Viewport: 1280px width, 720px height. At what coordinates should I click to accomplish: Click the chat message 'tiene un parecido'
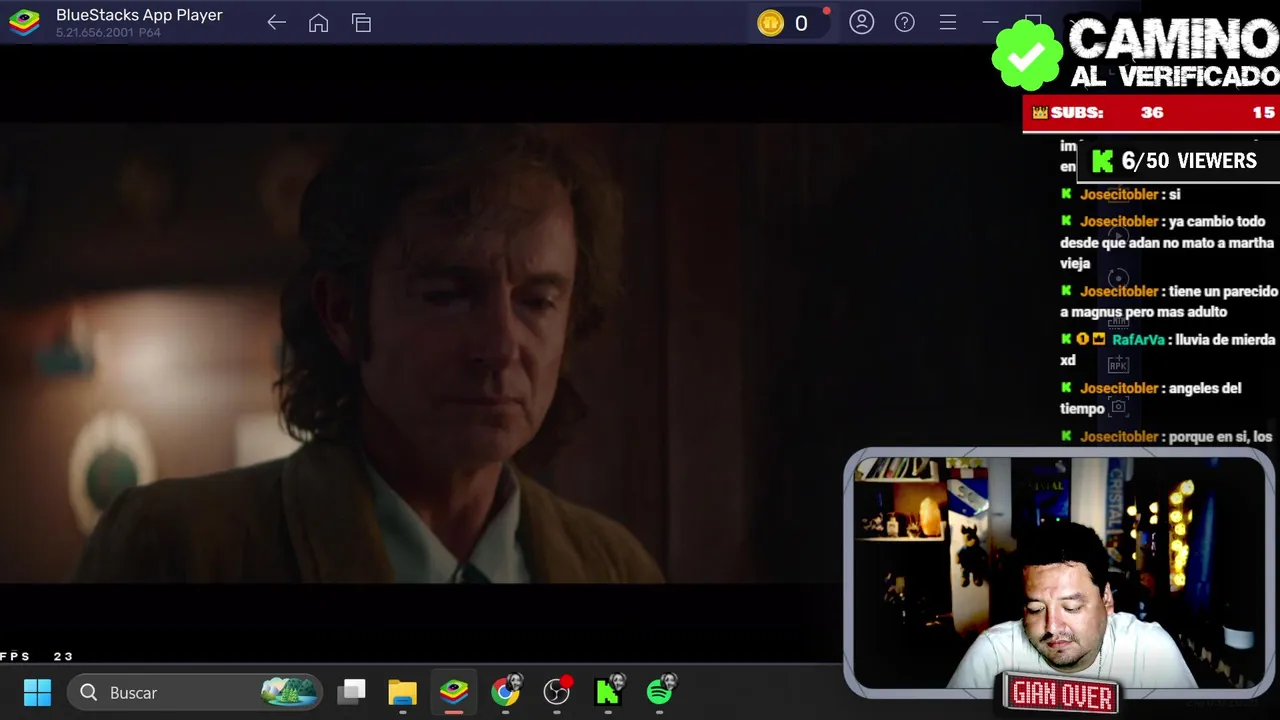tap(1169, 301)
